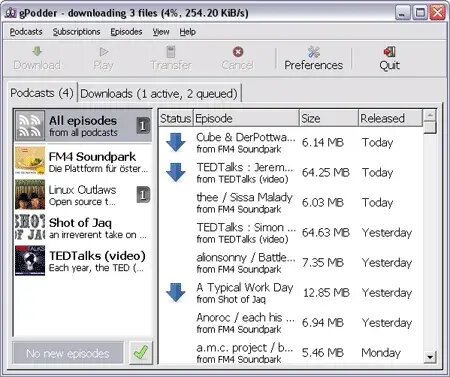
Task: Sort by the Episode column header
Action: click(x=246, y=118)
